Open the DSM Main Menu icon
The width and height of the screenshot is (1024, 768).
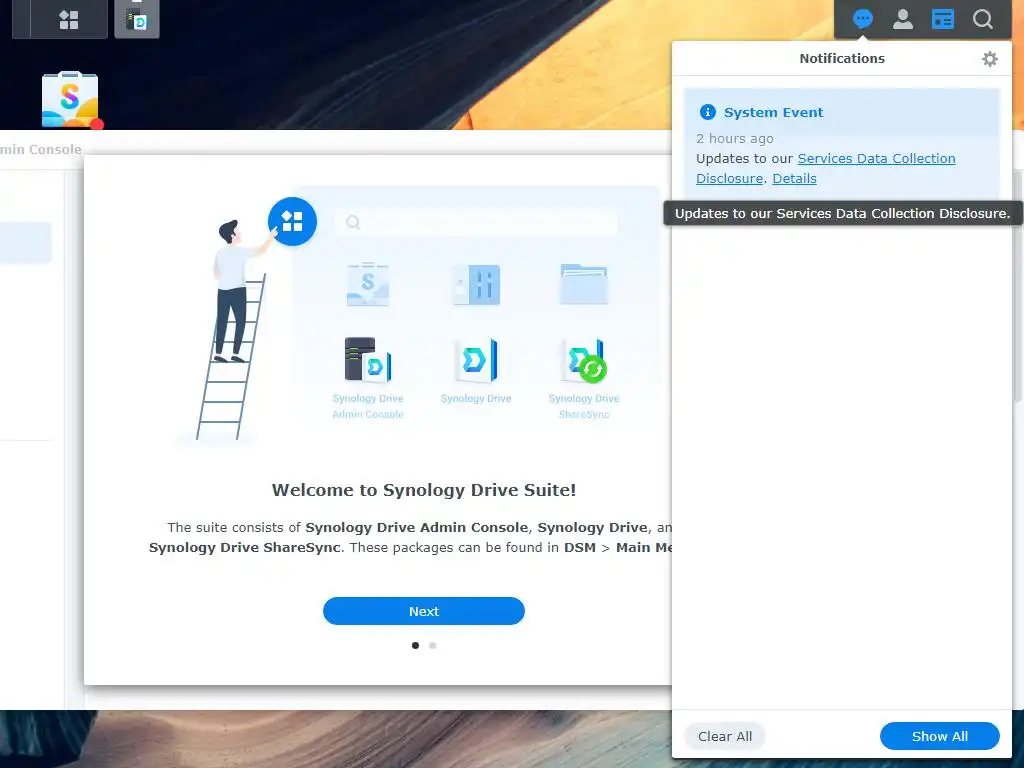tap(69, 20)
